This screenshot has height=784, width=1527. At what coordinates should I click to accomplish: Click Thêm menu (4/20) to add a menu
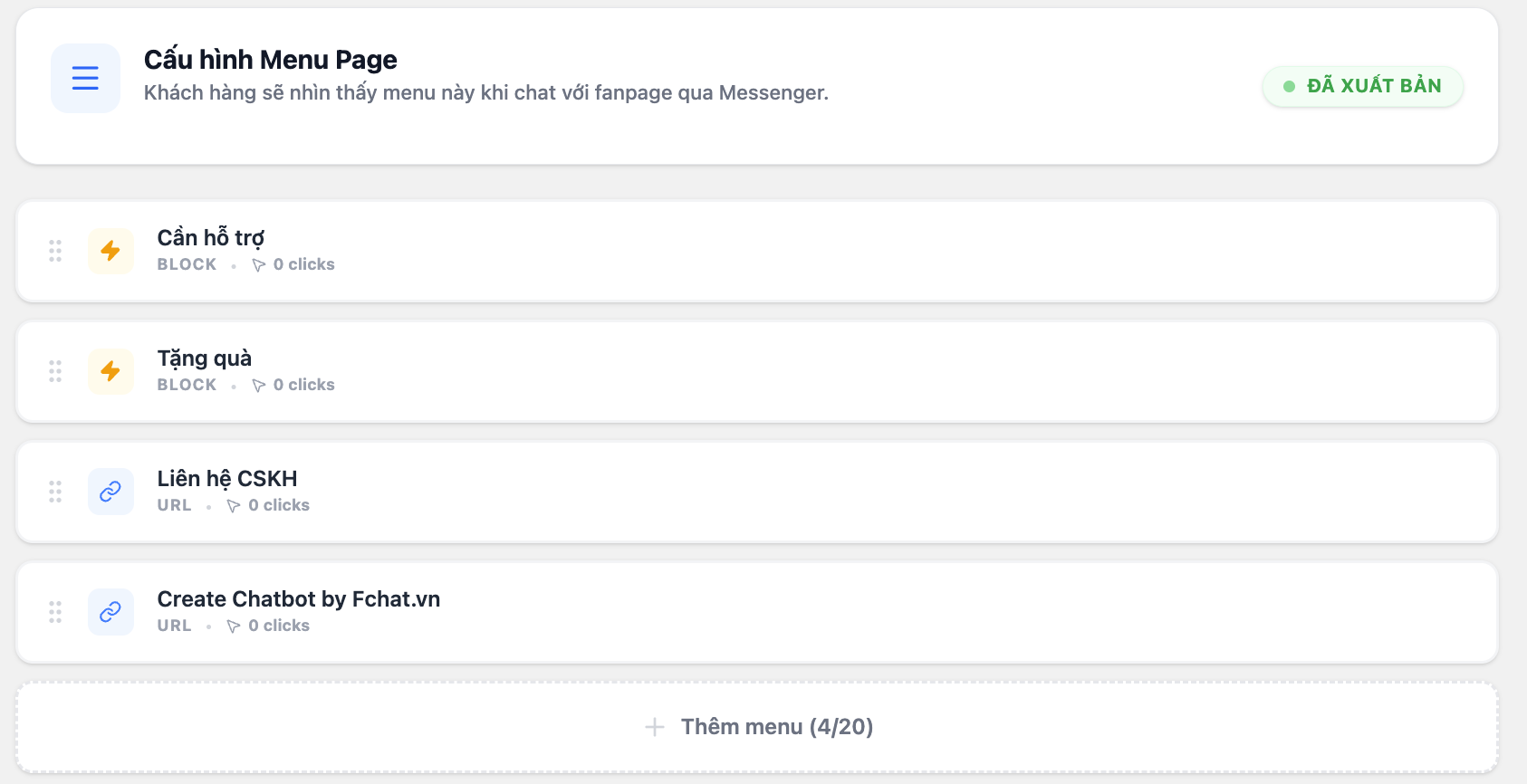778,726
